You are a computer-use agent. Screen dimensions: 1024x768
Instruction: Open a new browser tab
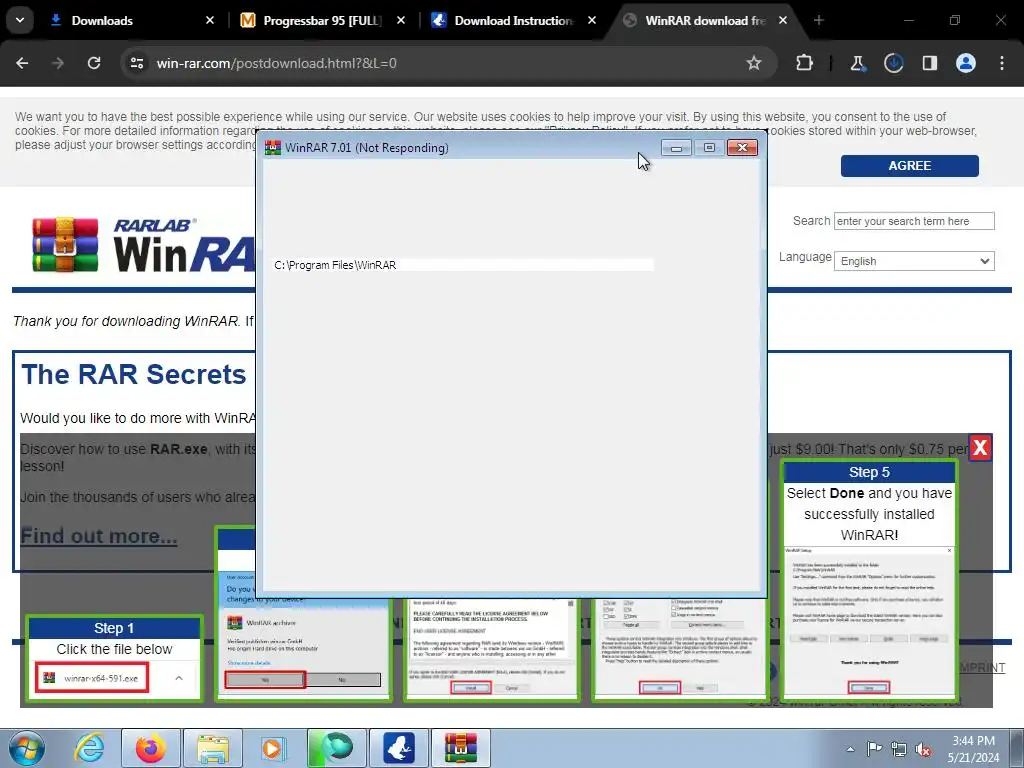(x=818, y=20)
